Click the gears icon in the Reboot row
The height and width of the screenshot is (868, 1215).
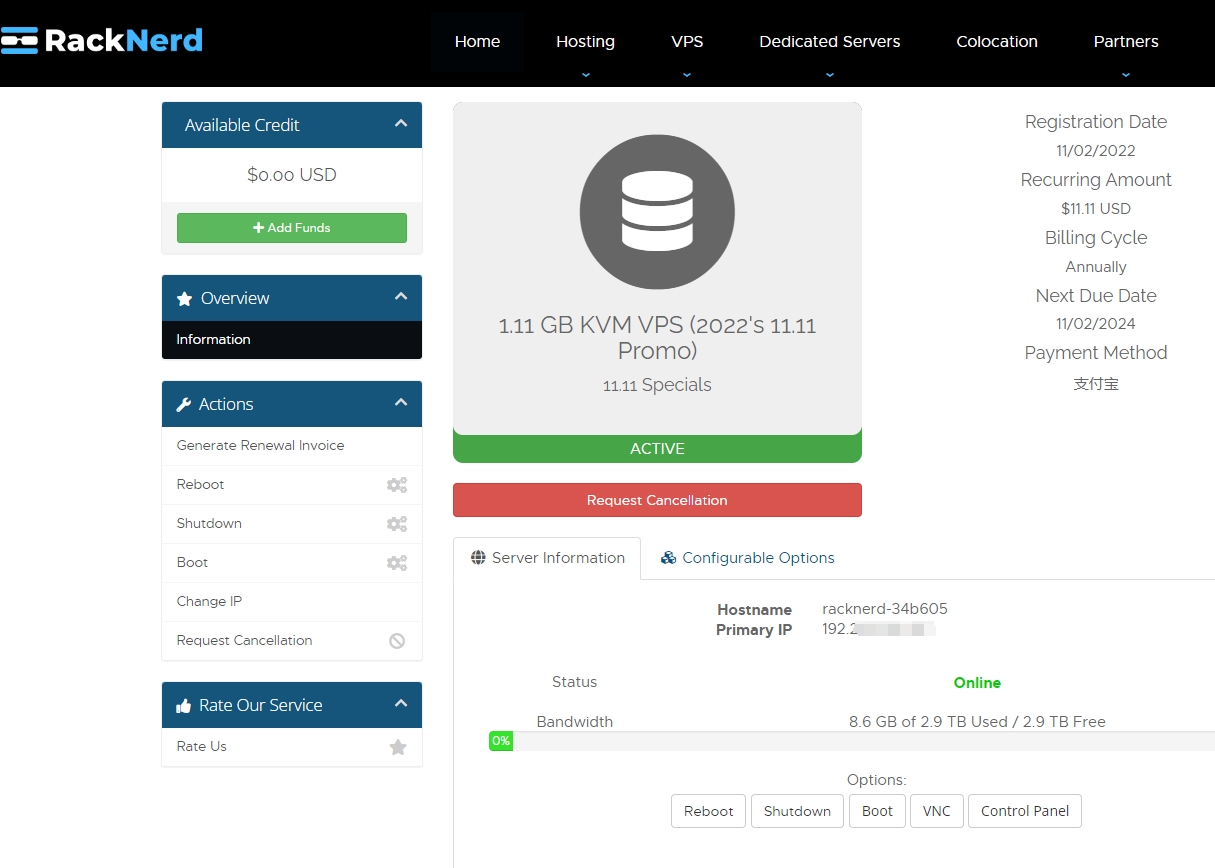point(397,485)
